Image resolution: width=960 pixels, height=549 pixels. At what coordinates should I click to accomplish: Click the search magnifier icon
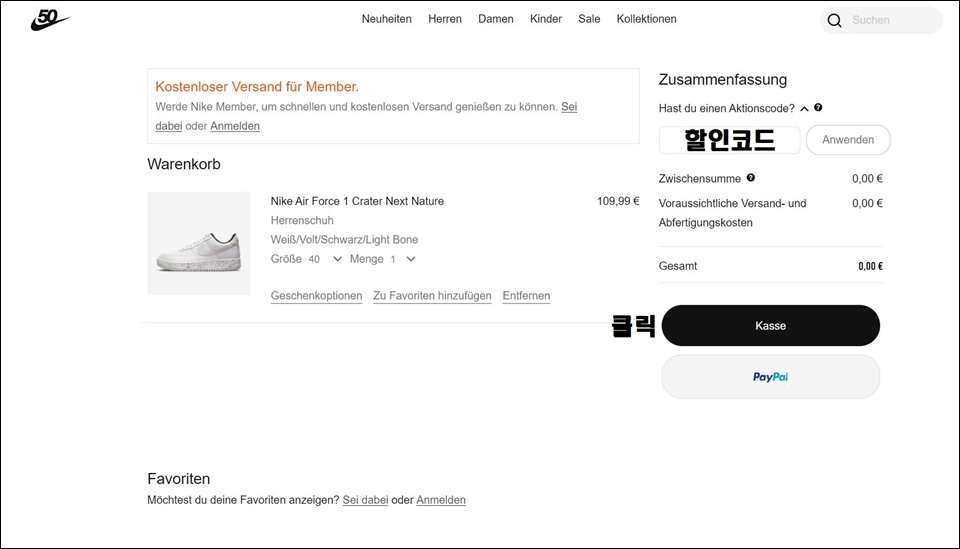click(834, 20)
